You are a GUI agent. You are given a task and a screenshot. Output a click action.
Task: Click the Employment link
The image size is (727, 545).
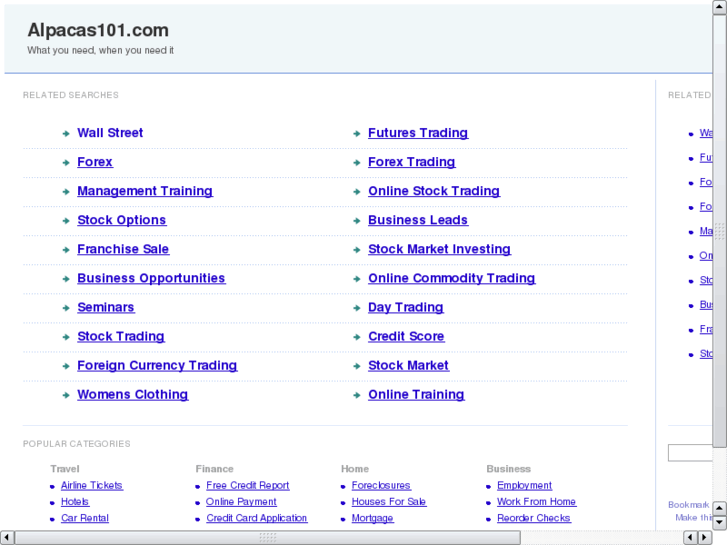(x=524, y=486)
